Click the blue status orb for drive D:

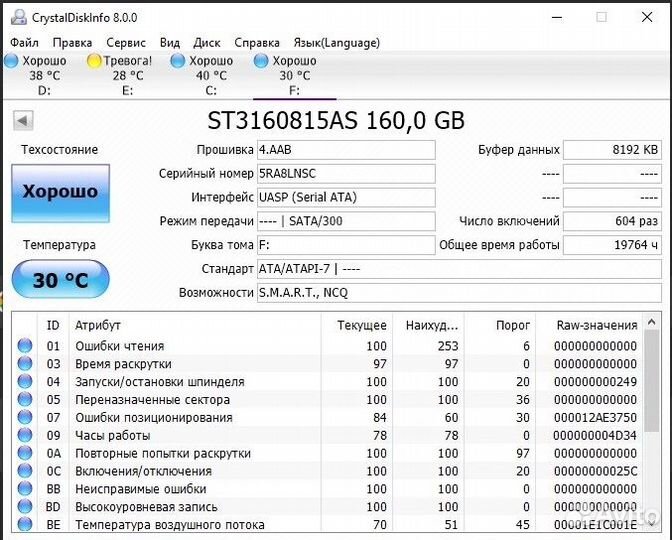[11, 61]
